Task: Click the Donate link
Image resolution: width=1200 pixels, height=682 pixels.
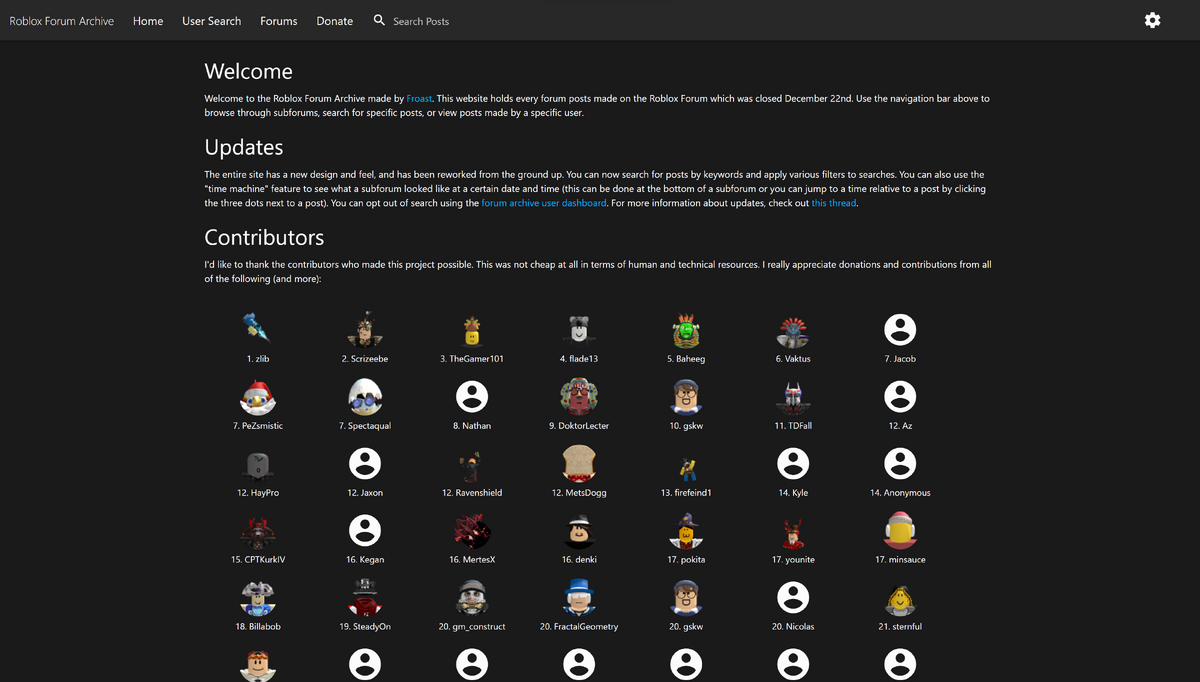Action: tap(334, 20)
